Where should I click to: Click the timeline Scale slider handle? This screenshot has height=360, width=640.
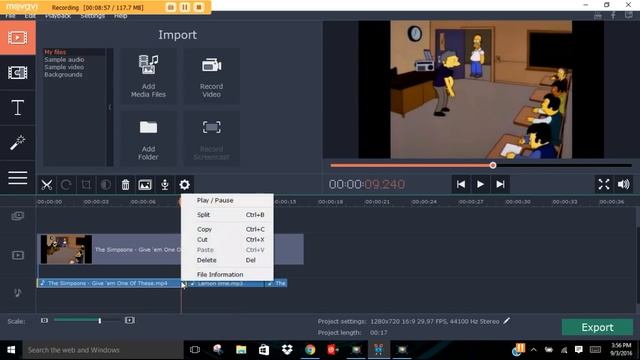coord(100,321)
